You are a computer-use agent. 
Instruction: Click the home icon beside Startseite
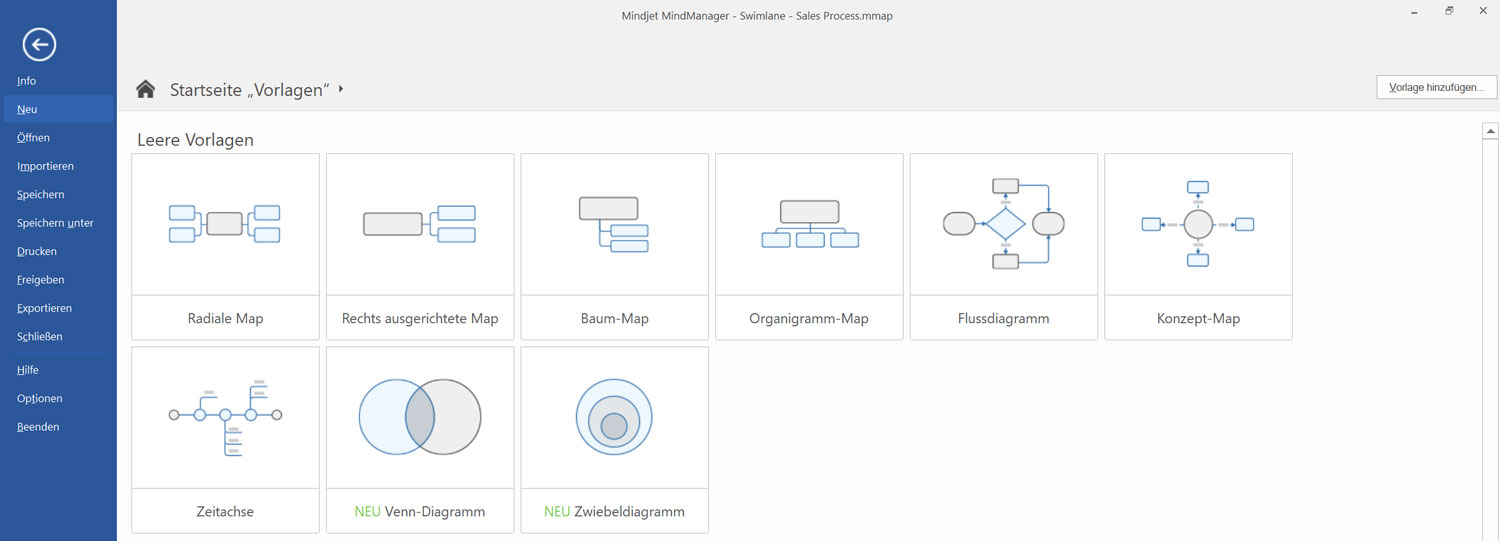[146, 90]
